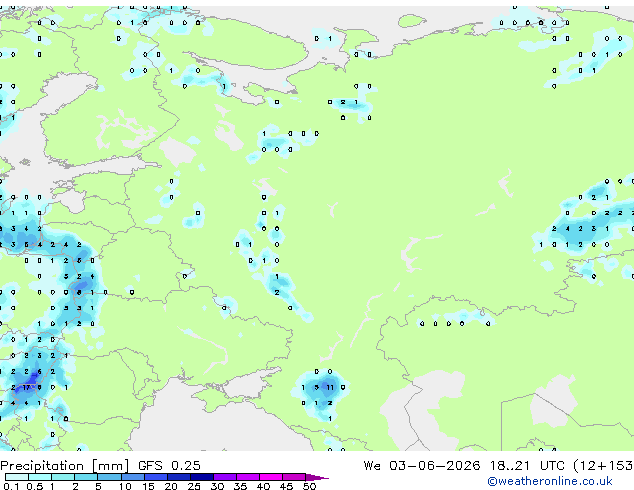This screenshot has height=490, width=634.
Task: Click the '(12+153' forecast offset text
Action: (603, 466)
